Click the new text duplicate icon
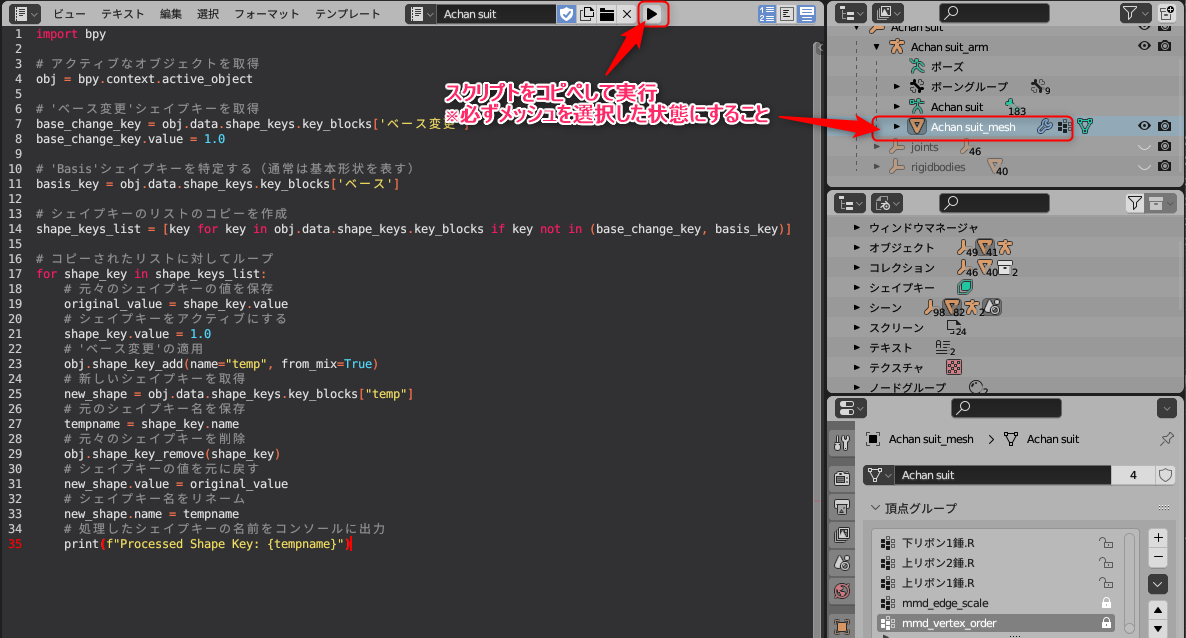1186x638 pixels. click(587, 14)
